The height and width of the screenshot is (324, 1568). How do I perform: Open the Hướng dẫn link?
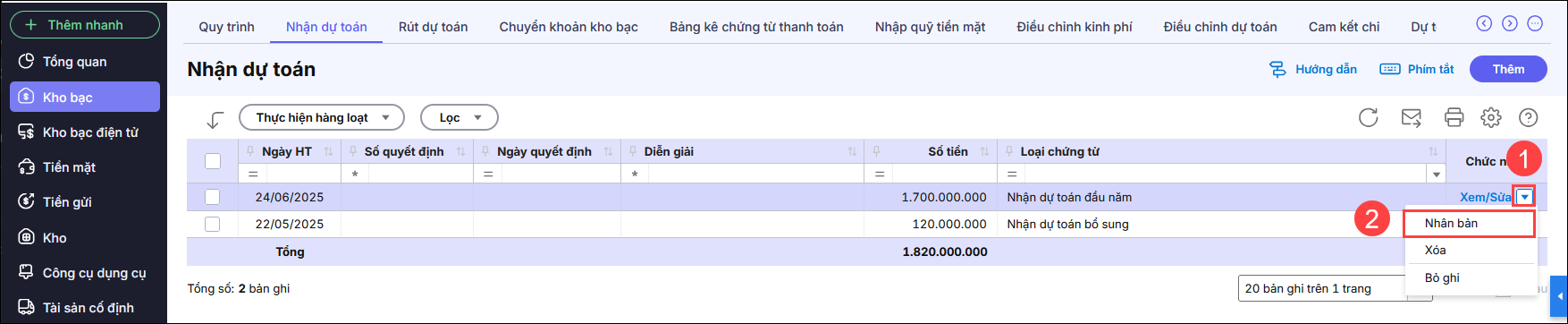point(1313,69)
